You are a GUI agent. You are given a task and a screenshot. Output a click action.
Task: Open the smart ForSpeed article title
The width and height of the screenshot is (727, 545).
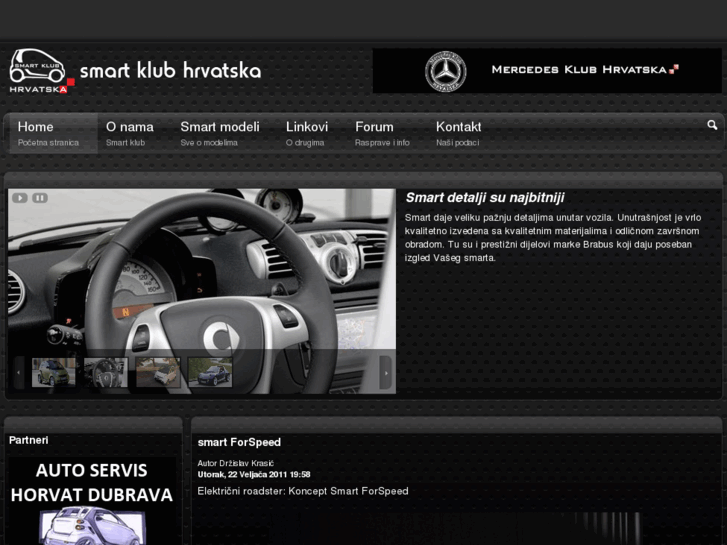[239, 442]
